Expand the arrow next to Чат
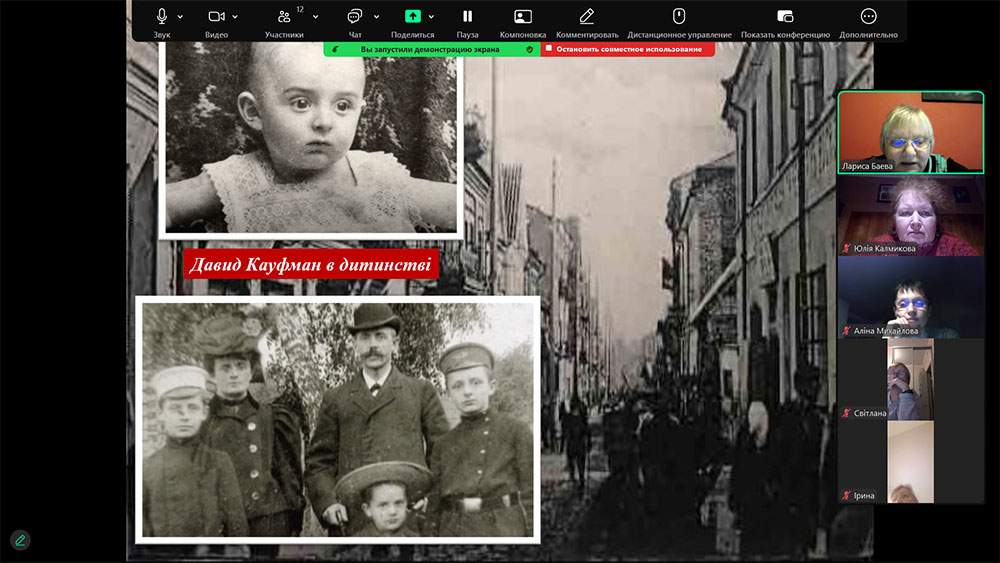The image size is (1000, 563). [377, 17]
